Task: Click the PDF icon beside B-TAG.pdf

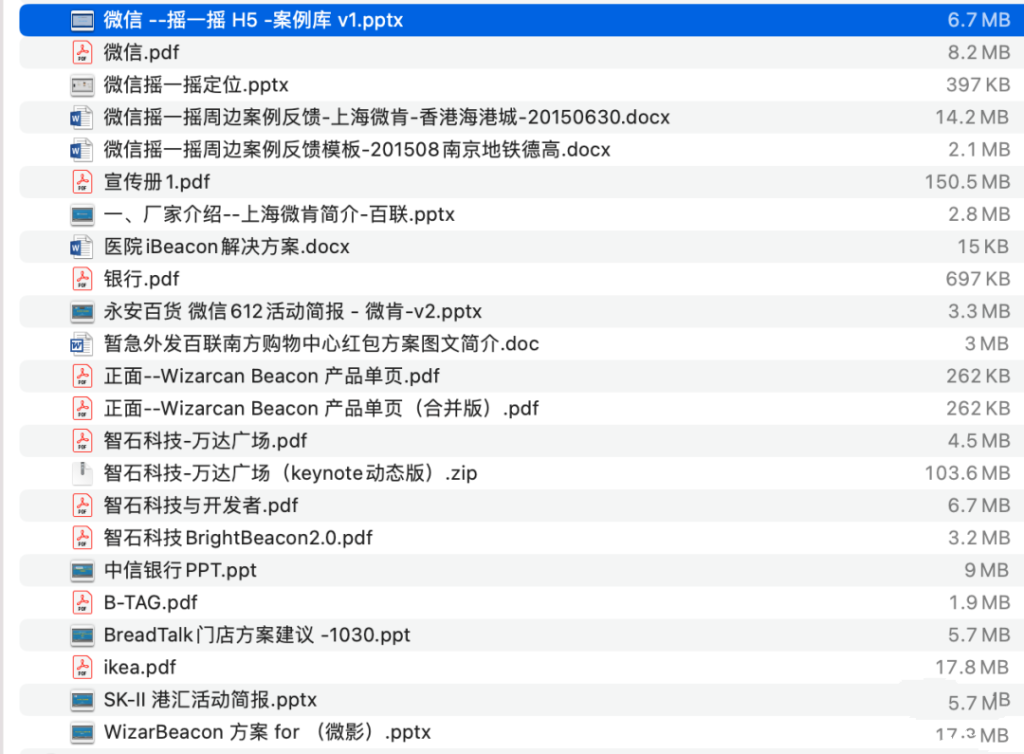Action: (82, 602)
